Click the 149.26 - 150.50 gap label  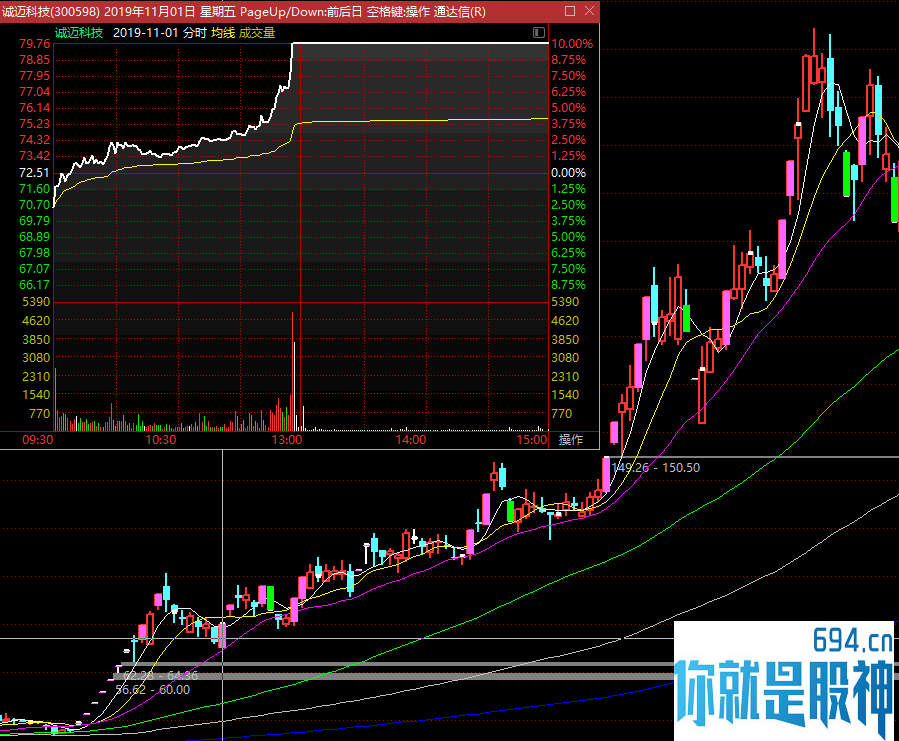pos(656,467)
